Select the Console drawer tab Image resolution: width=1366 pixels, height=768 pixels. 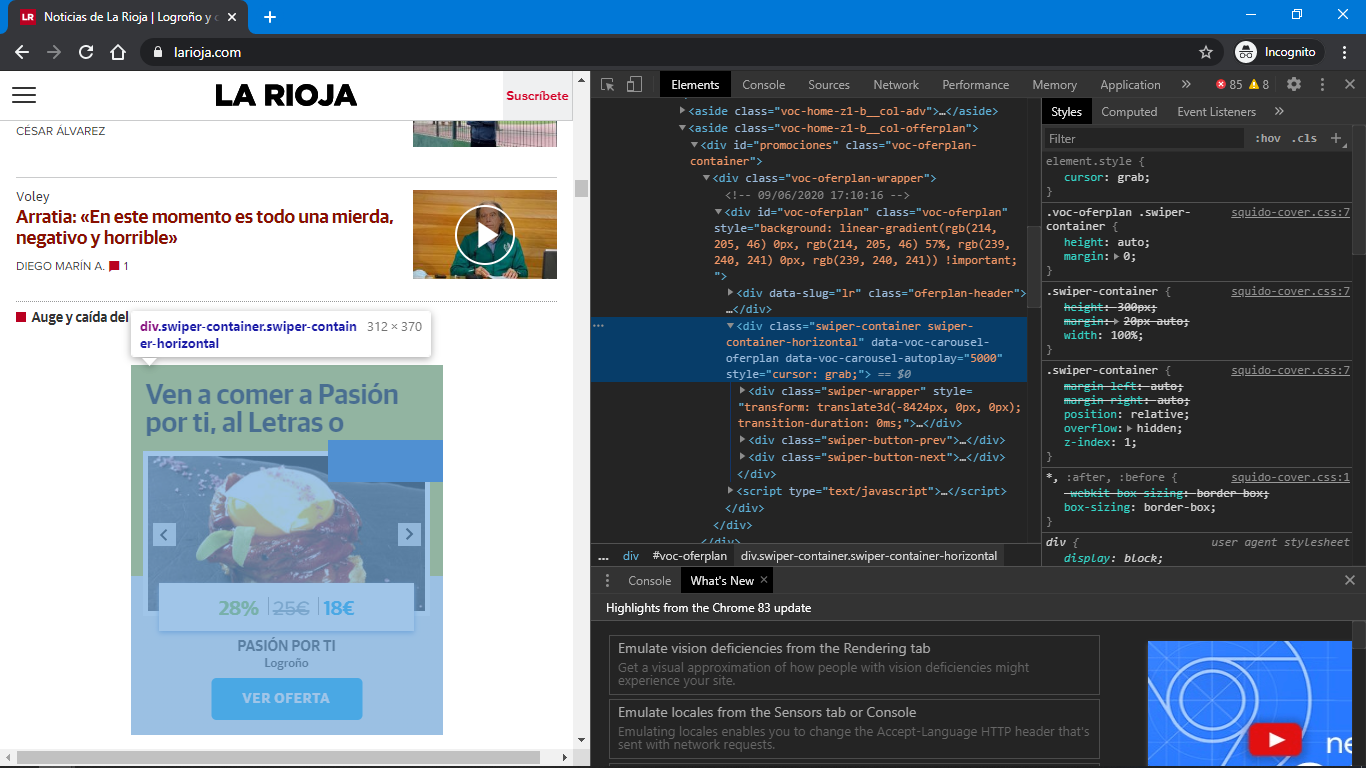point(650,581)
